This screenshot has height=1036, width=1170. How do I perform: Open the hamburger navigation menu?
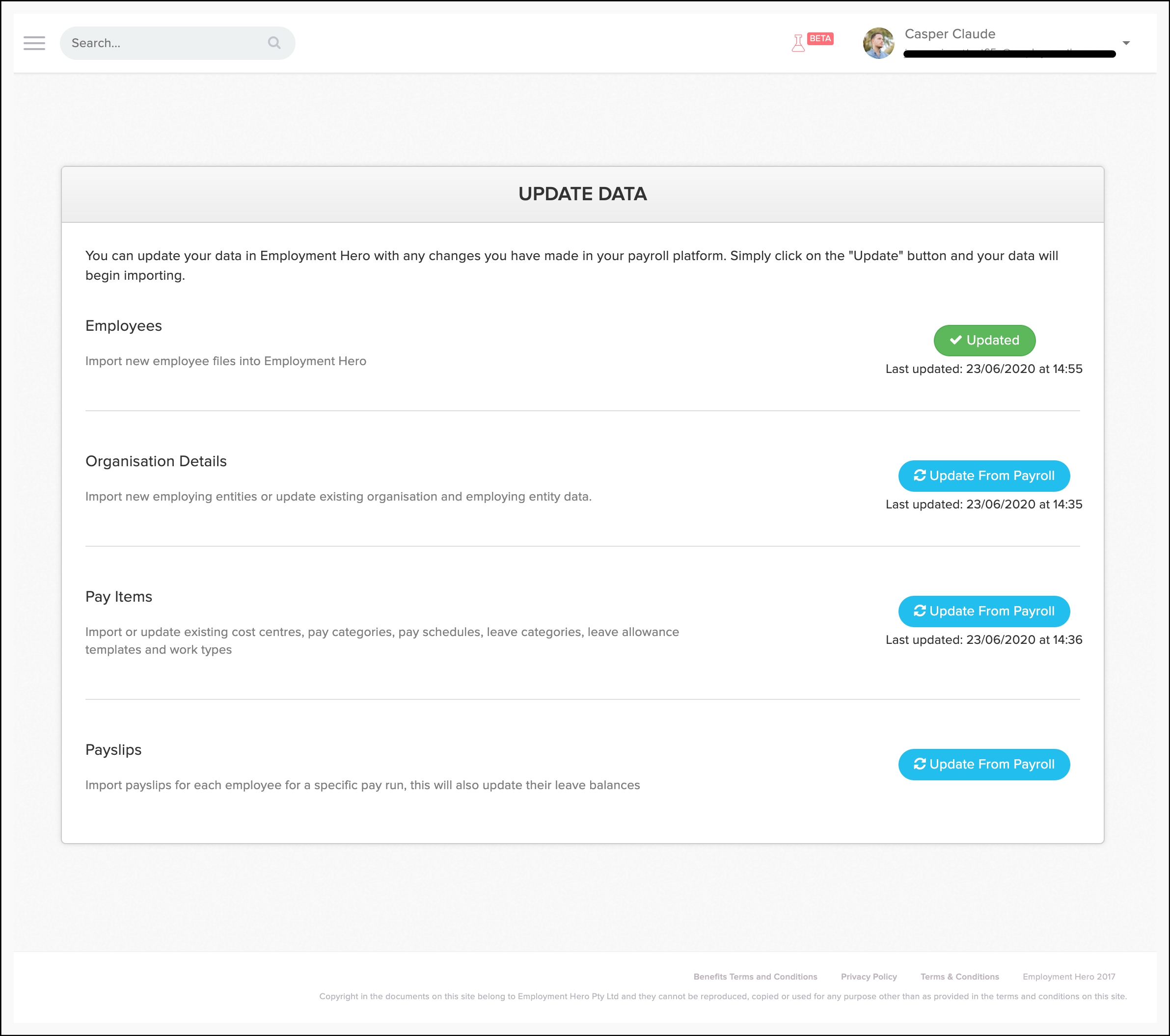click(x=34, y=43)
